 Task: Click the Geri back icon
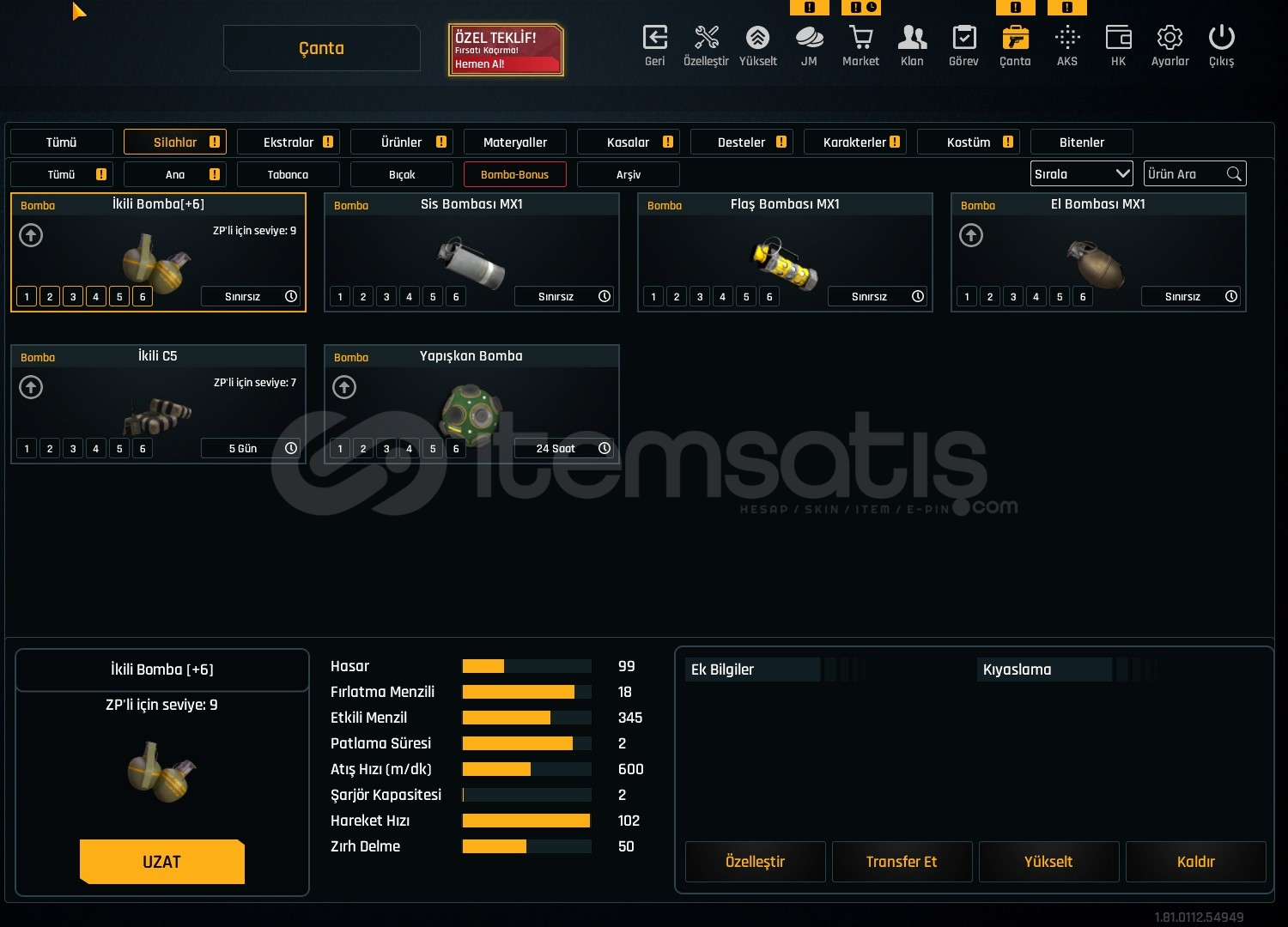[x=654, y=39]
